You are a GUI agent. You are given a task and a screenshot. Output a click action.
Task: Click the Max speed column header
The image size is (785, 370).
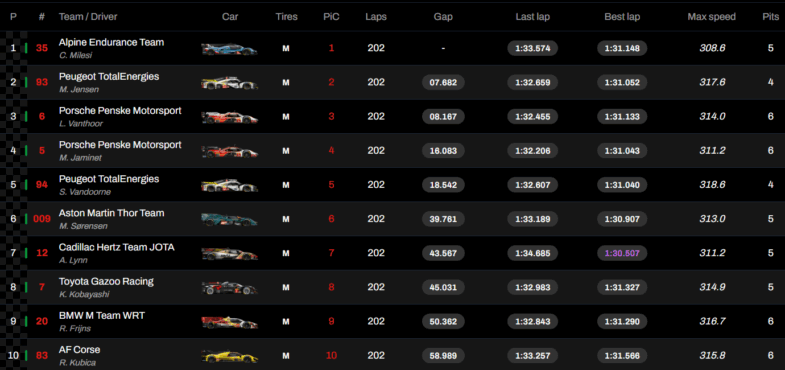pos(711,17)
